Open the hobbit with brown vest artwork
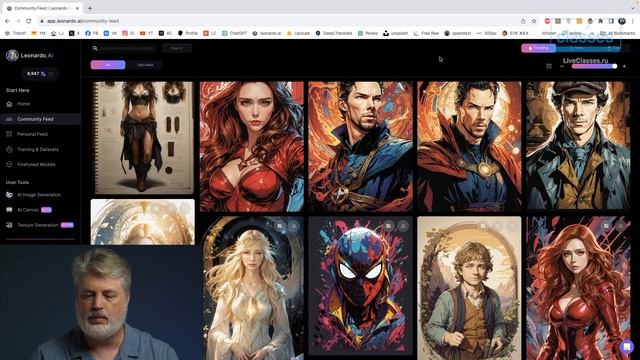The image size is (640, 360). (x=469, y=288)
